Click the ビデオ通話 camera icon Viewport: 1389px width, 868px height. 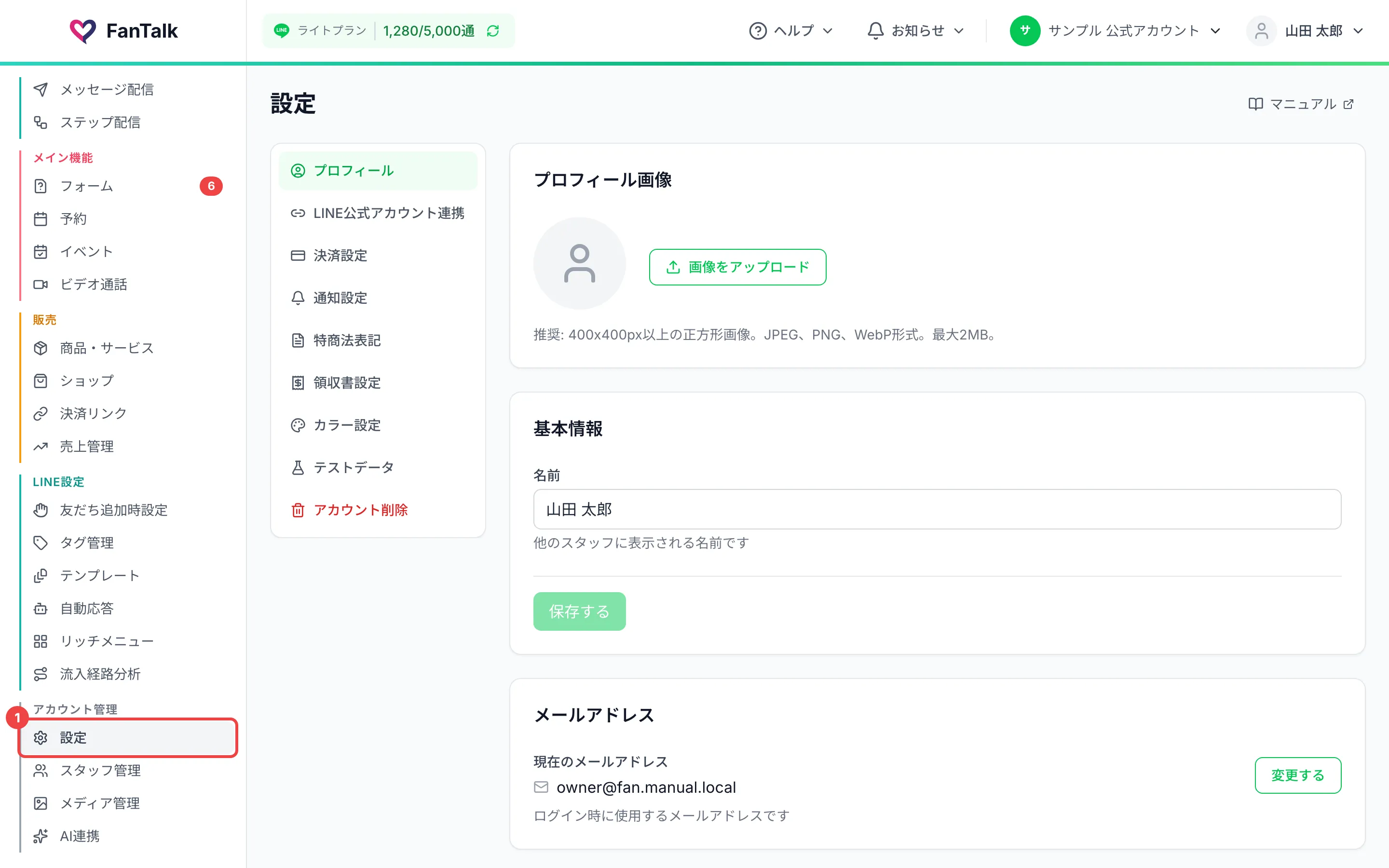pos(40,284)
